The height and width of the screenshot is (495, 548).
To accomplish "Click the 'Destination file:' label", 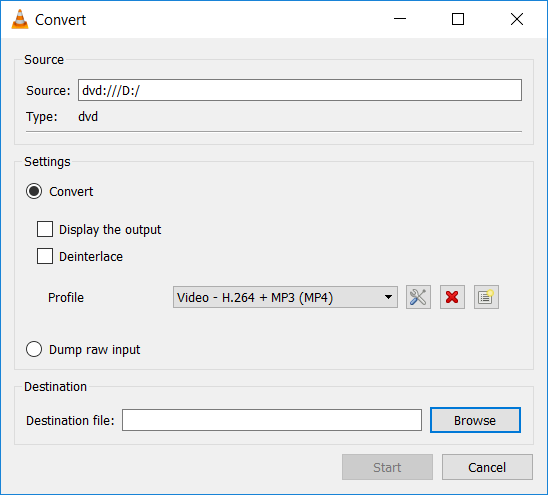I will [70, 420].
